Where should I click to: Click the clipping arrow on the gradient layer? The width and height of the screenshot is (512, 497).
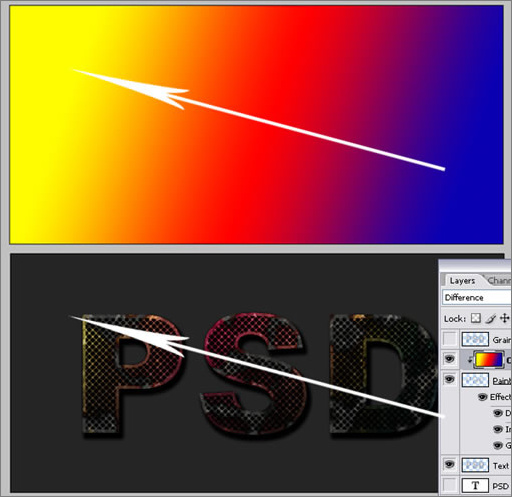click(470, 360)
